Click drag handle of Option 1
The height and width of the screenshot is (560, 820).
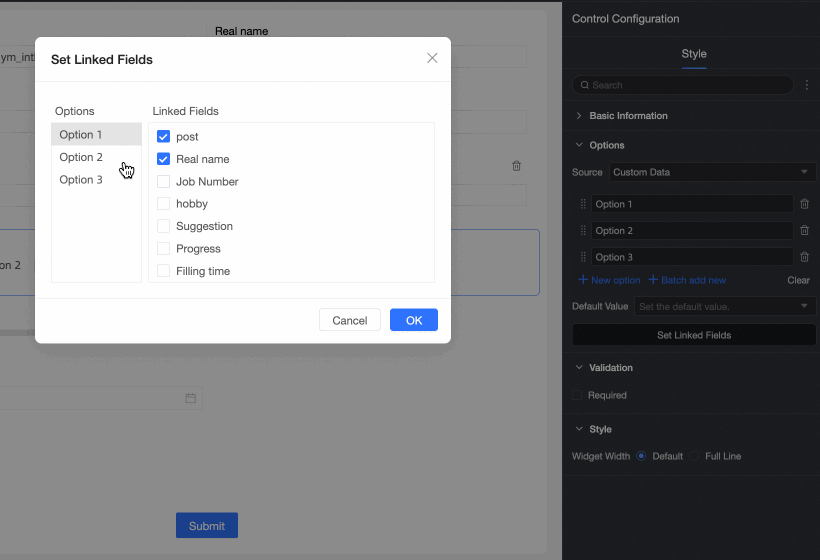coord(583,204)
